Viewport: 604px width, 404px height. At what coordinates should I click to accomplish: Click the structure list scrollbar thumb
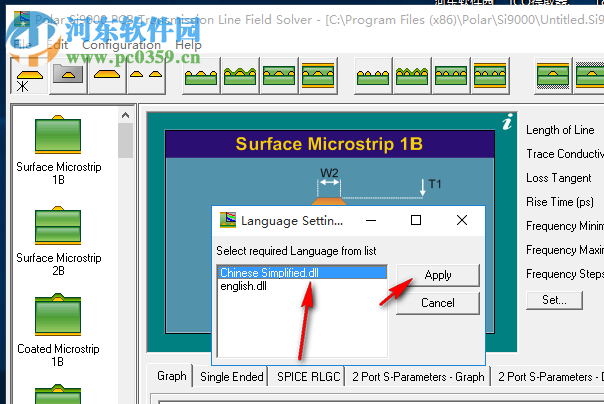125,141
